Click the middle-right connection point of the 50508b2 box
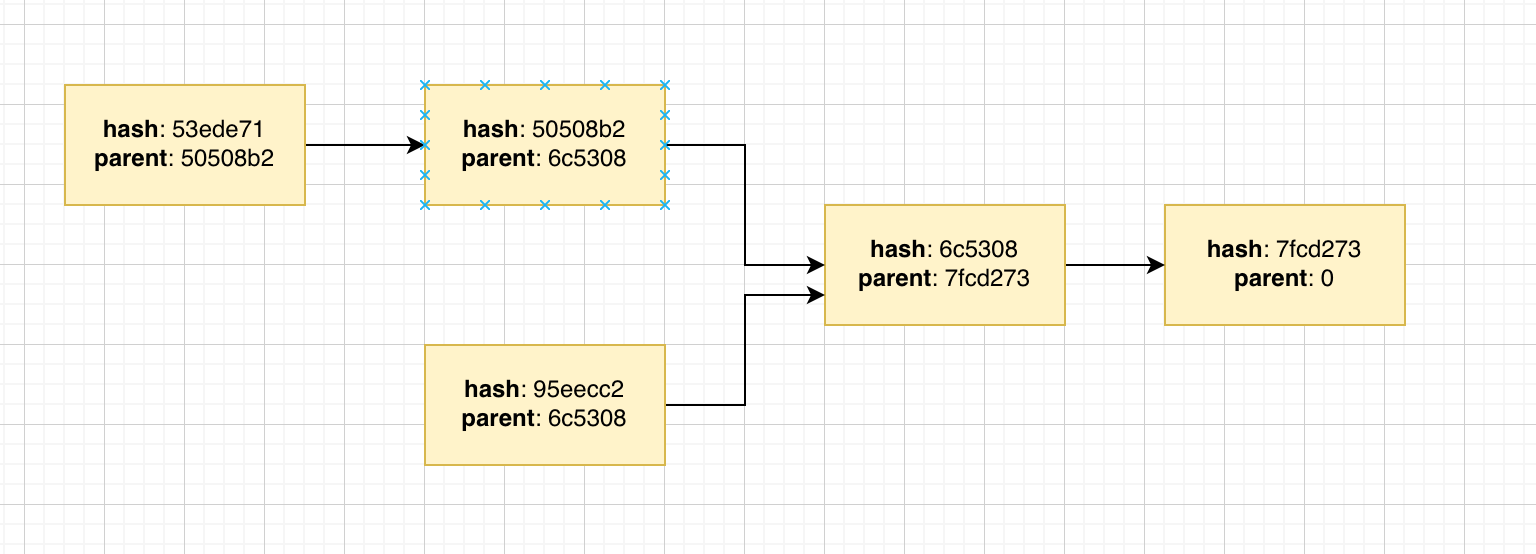 (x=665, y=145)
